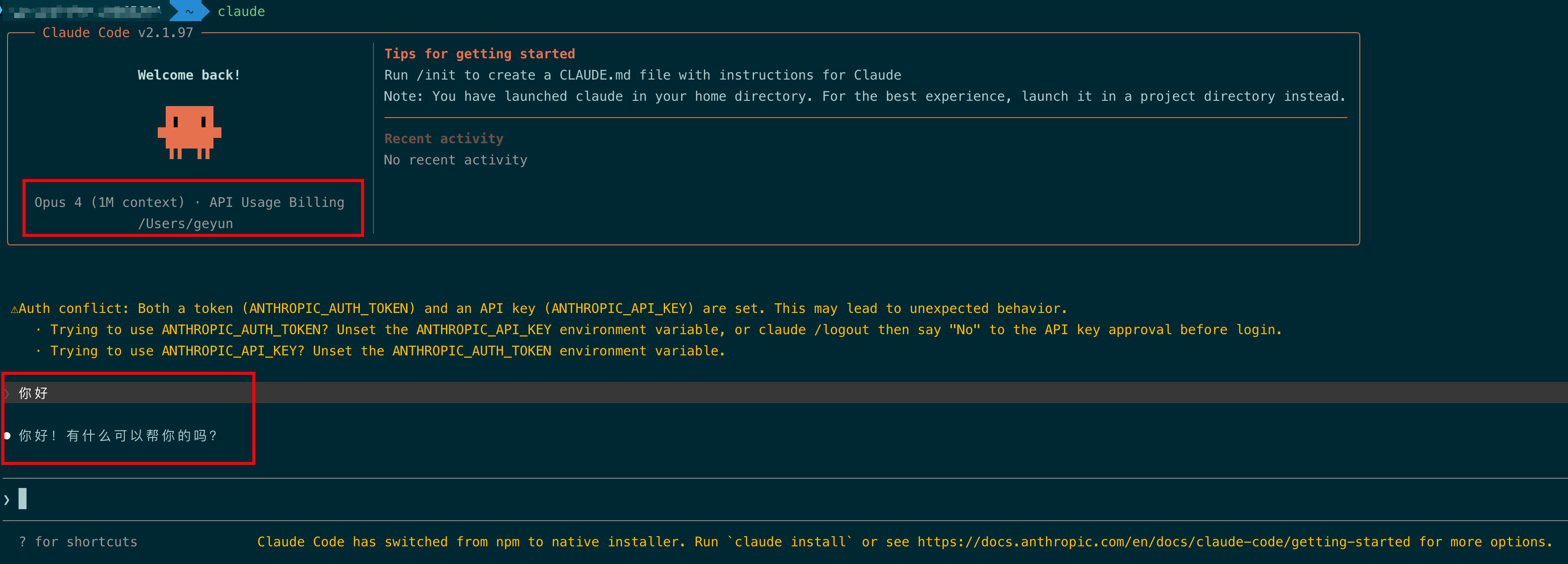The width and height of the screenshot is (1568, 564).
Task: Click the "Welcome back!" heading
Action: [189, 75]
